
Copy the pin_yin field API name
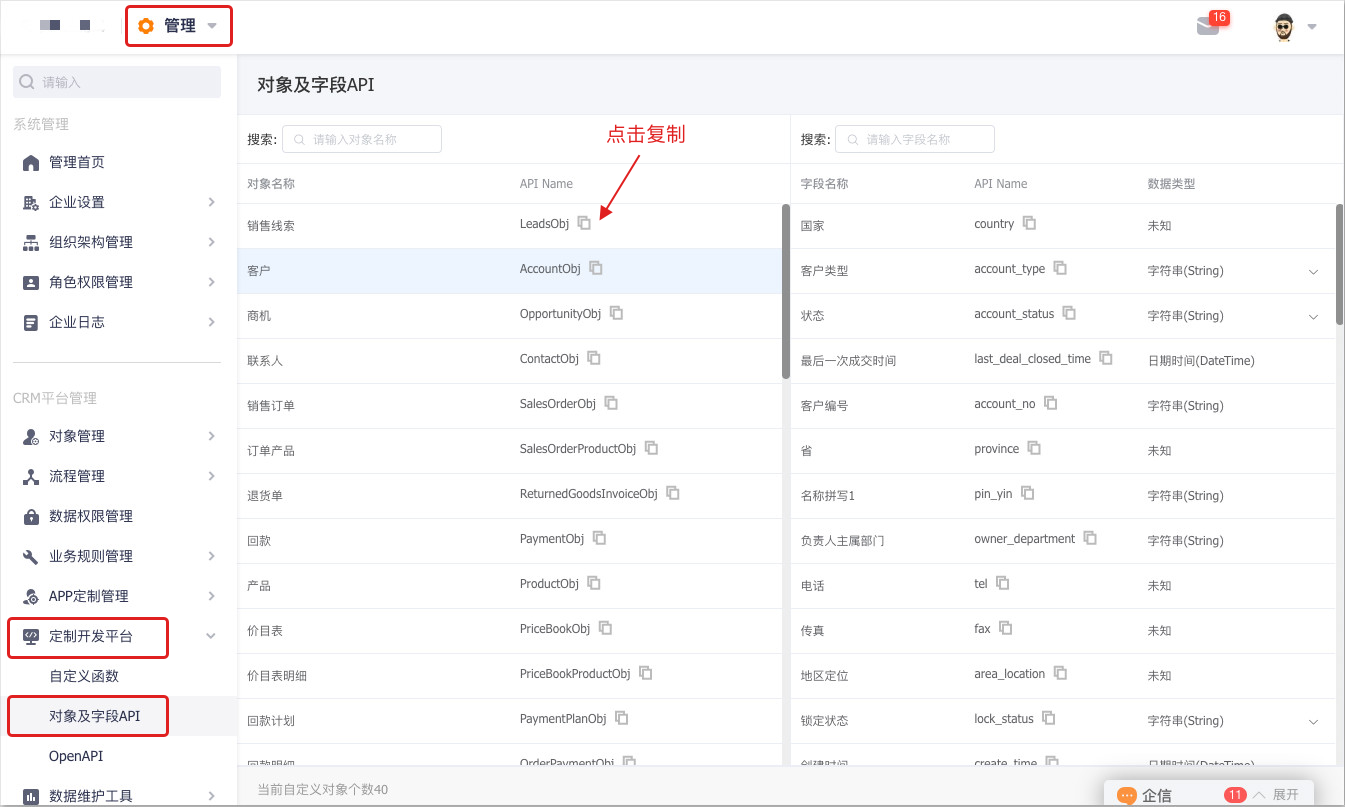click(x=1028, y=493)
